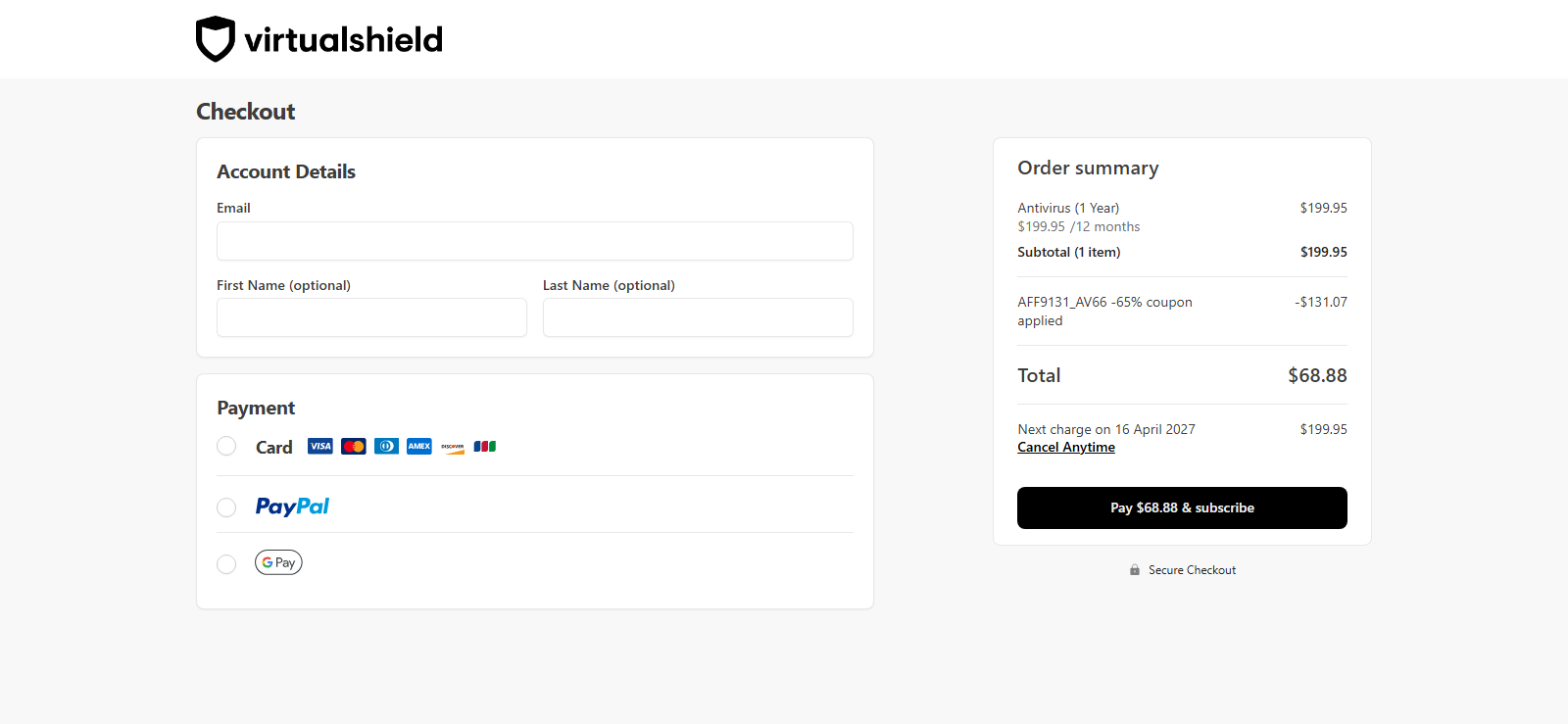The height and width of the screenshot is (724, 1568).
Task: Click the Diners Club card icon
Action: point(386,446)
